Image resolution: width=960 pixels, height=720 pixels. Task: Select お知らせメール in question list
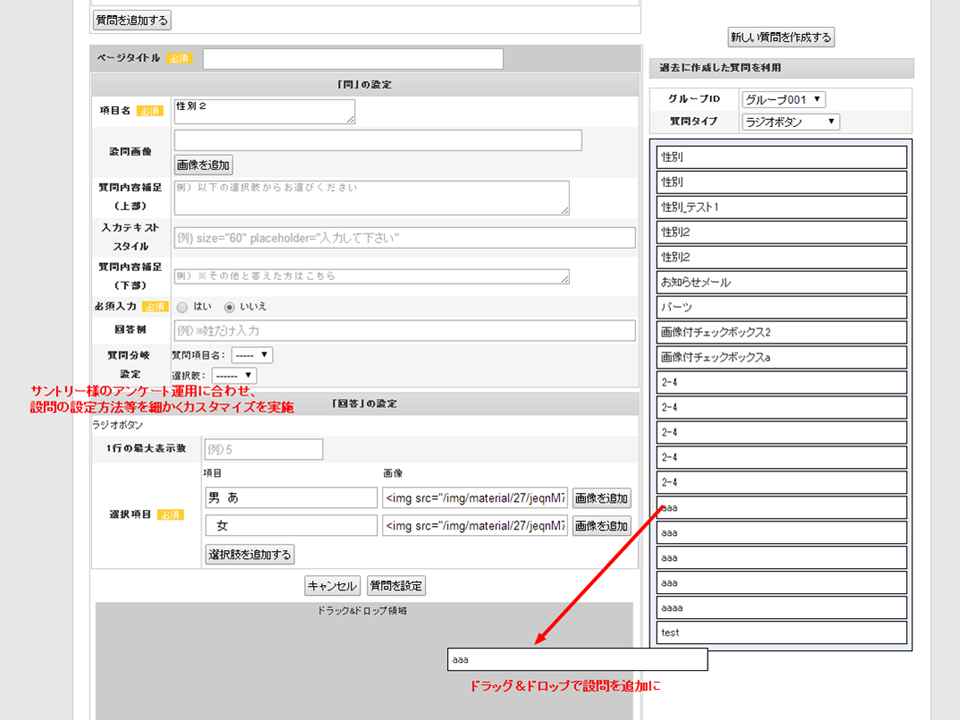(782, 282)
